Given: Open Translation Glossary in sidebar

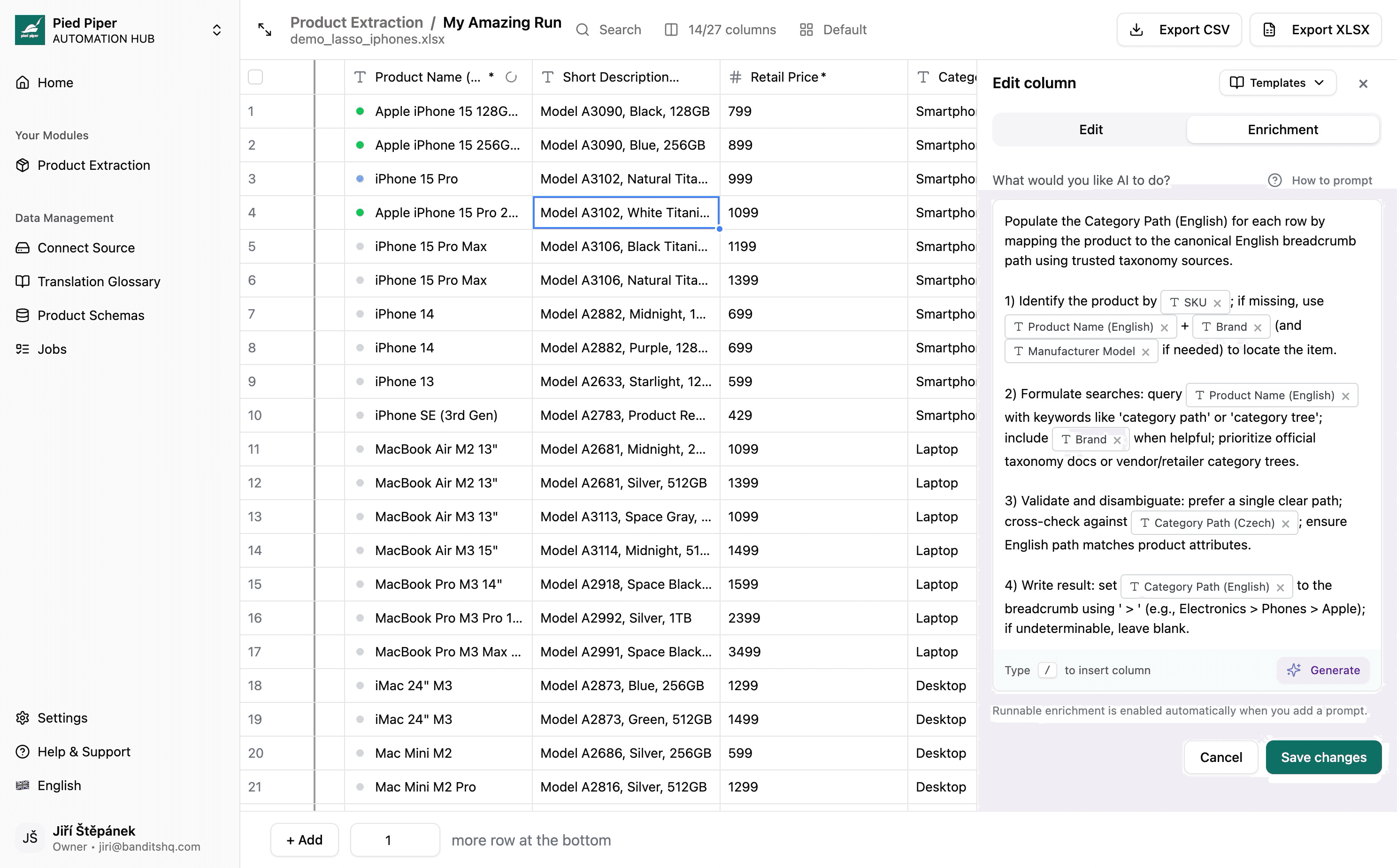Looking at the screenshot, I should pos(99,282).
